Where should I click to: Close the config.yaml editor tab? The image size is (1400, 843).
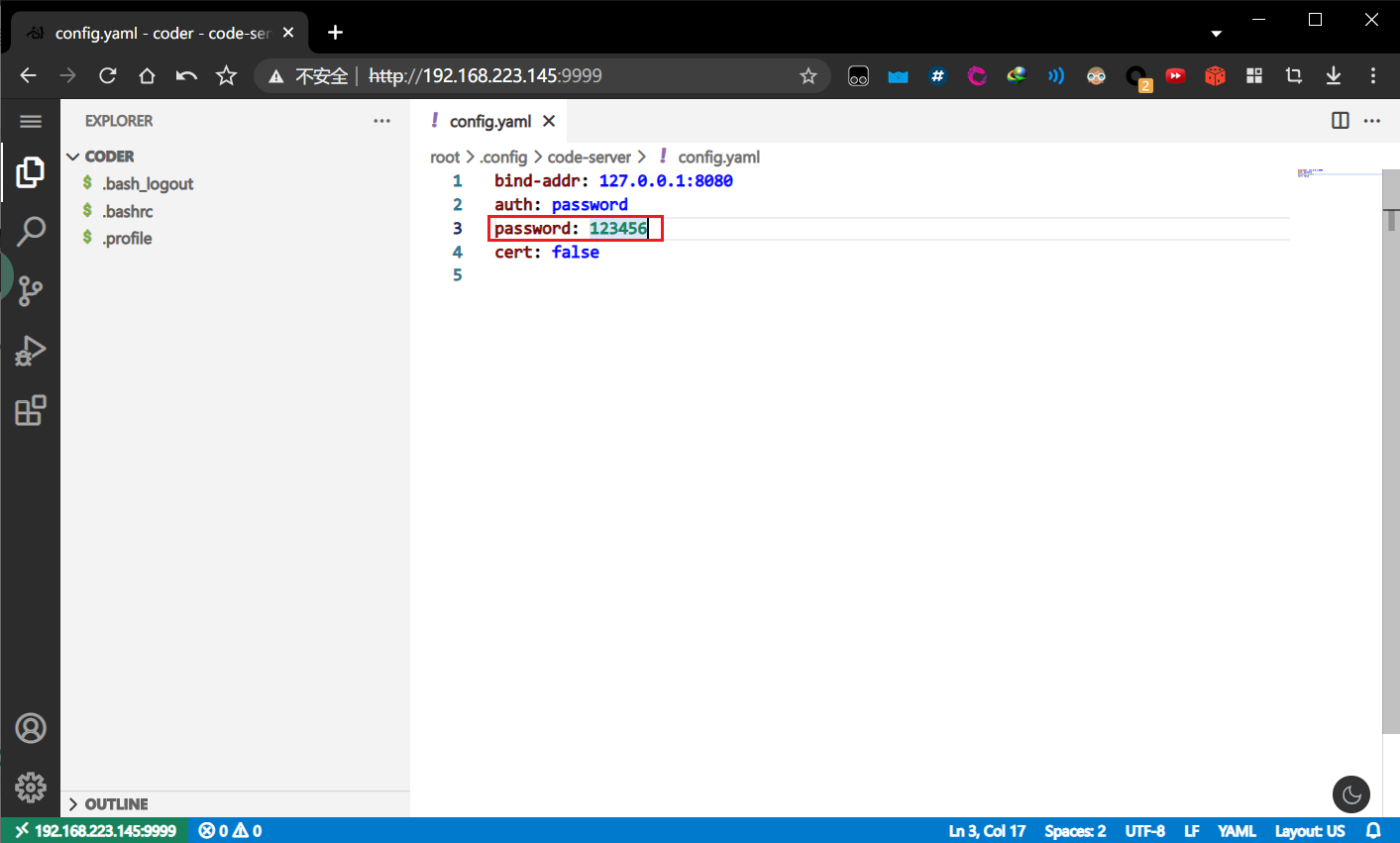coord(549,121)
